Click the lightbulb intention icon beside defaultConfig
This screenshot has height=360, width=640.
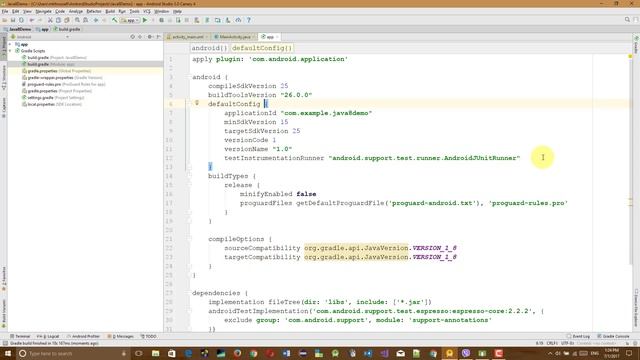click(197, 103)
